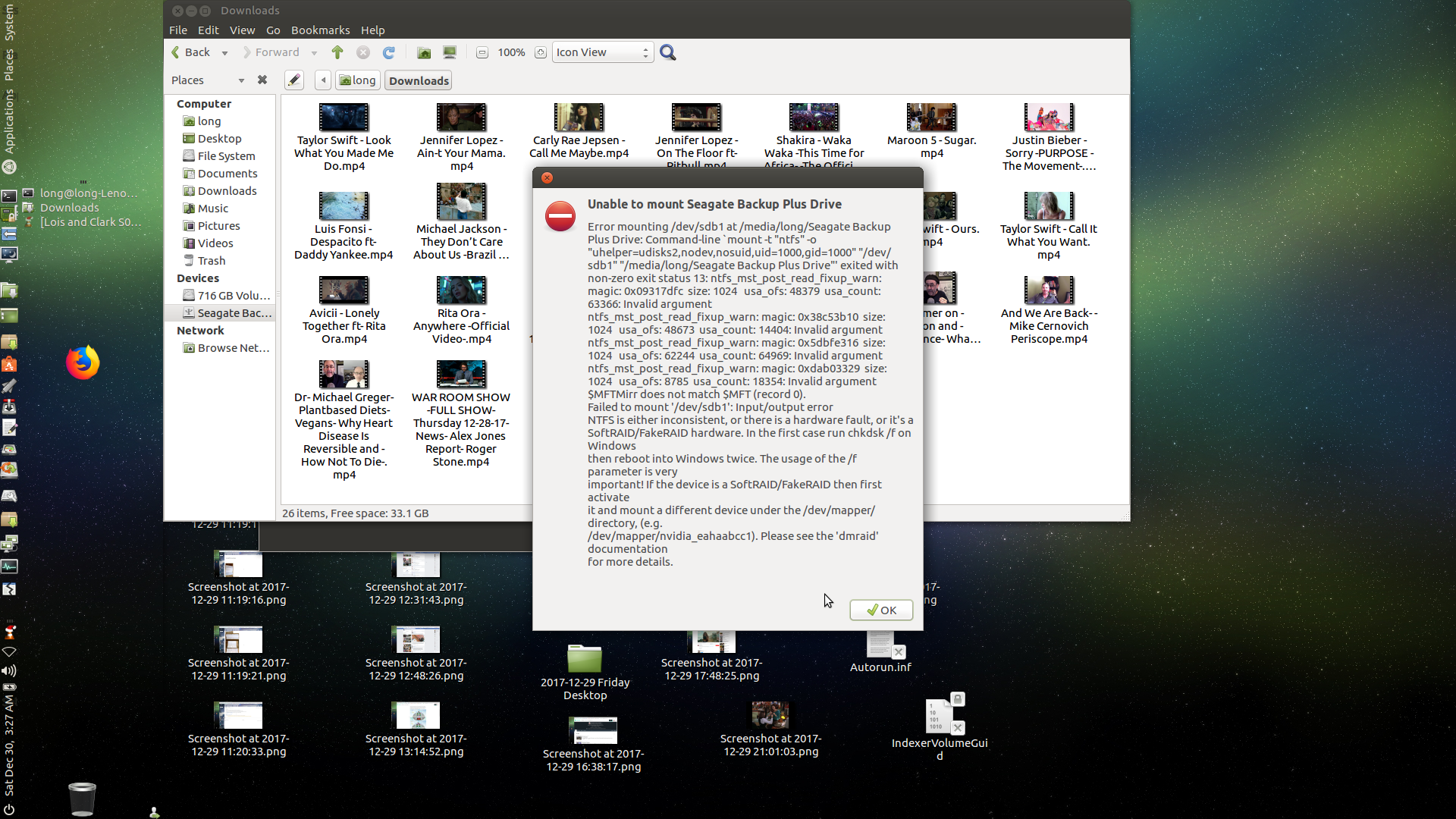Click the Reload/Refresh button in toolbar
Viewport: 1456px width, 819px height.
coord(389,52)
